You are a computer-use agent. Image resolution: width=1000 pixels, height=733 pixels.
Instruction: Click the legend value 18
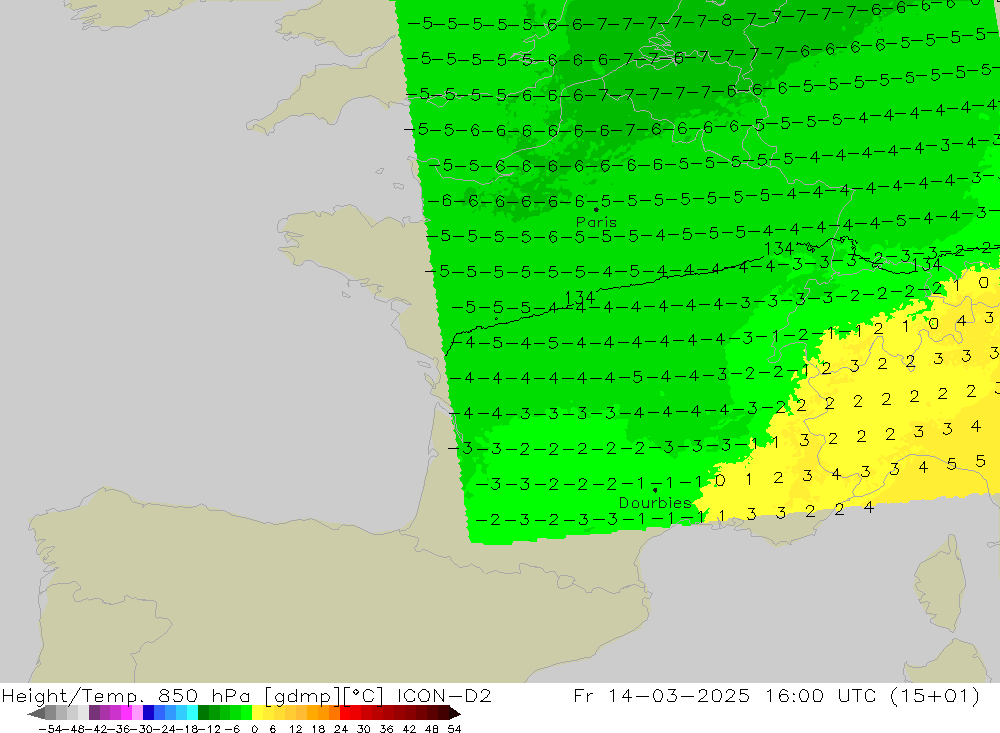[x=318, y=729]
